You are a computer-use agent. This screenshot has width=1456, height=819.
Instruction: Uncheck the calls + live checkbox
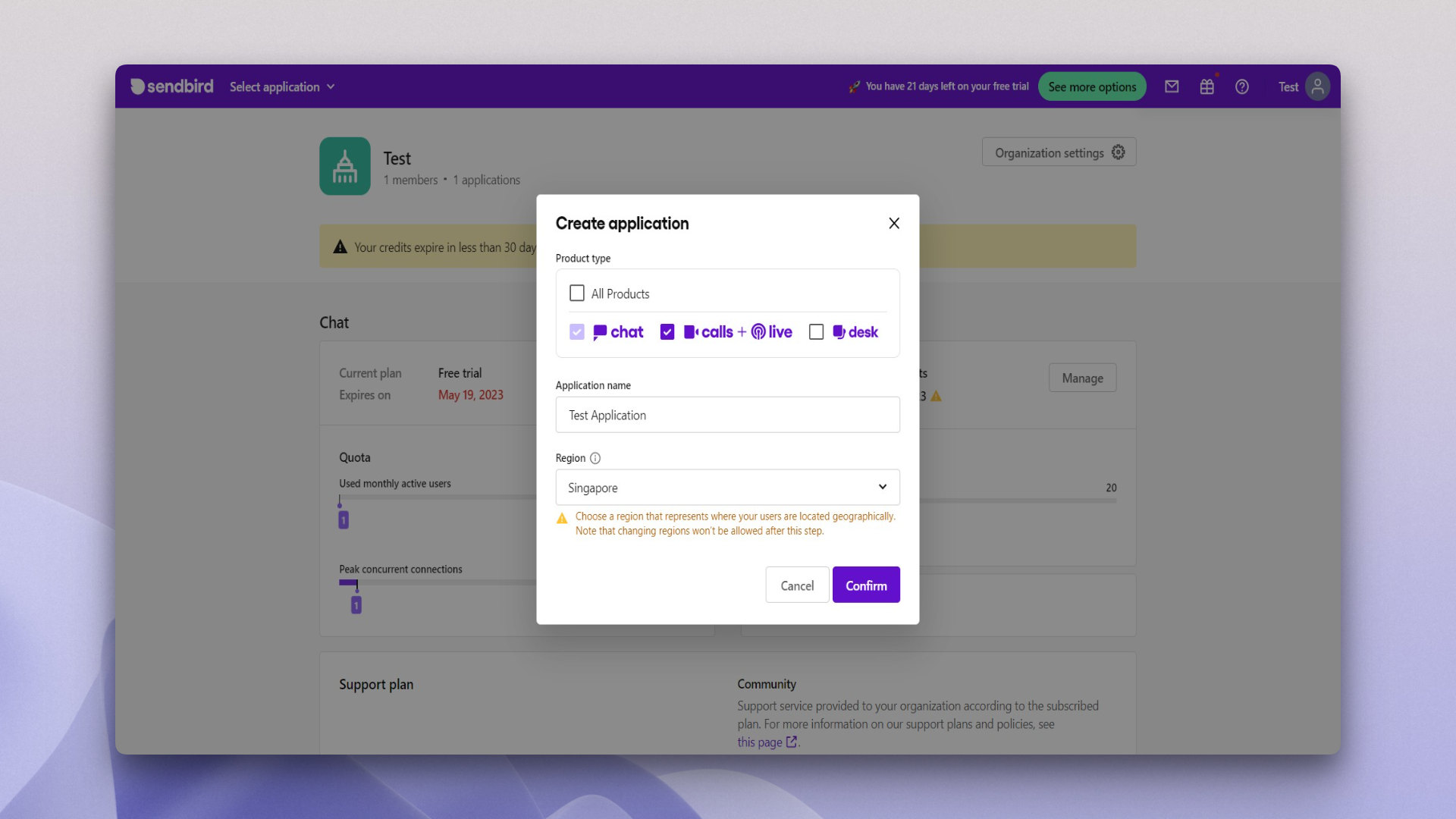point(667,331)
